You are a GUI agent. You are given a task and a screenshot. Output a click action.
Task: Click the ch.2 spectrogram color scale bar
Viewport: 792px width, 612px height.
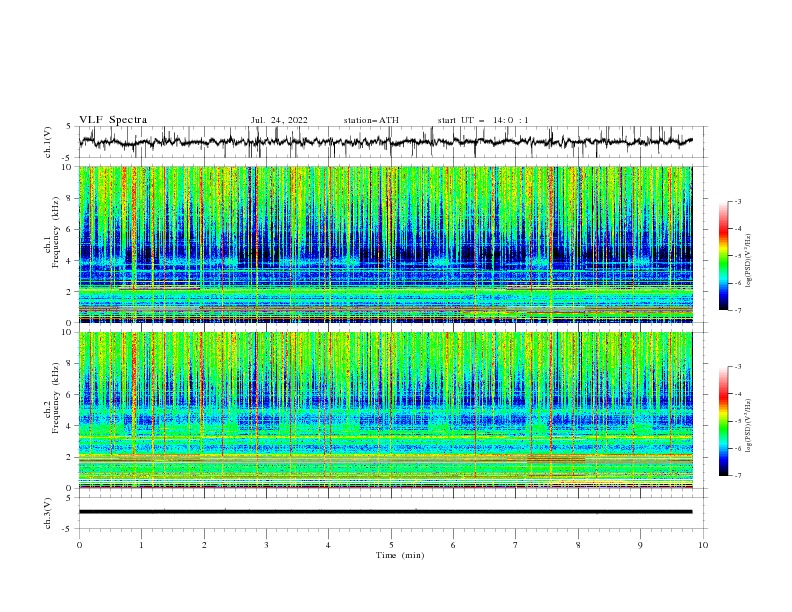coord(723,421)
